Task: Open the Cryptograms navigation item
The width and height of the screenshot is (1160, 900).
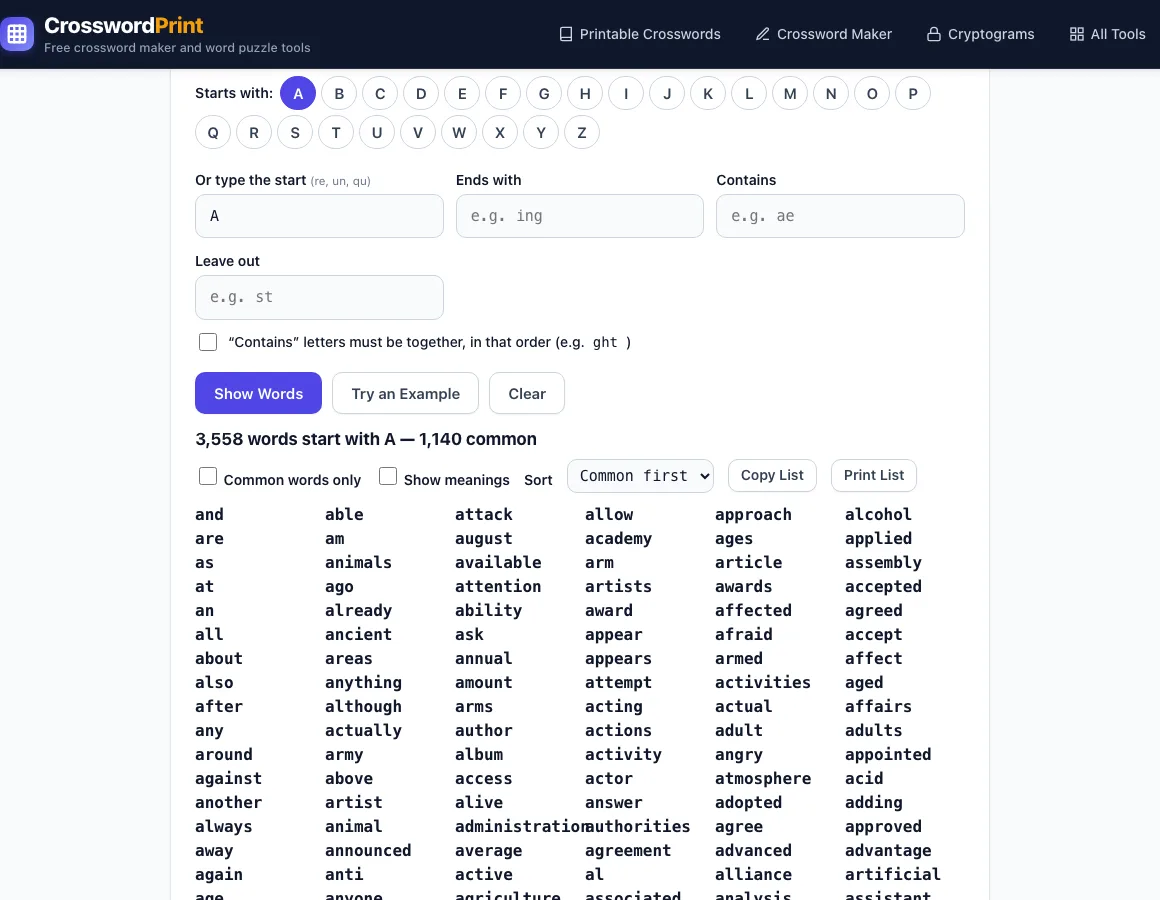Action: point(981,34)
